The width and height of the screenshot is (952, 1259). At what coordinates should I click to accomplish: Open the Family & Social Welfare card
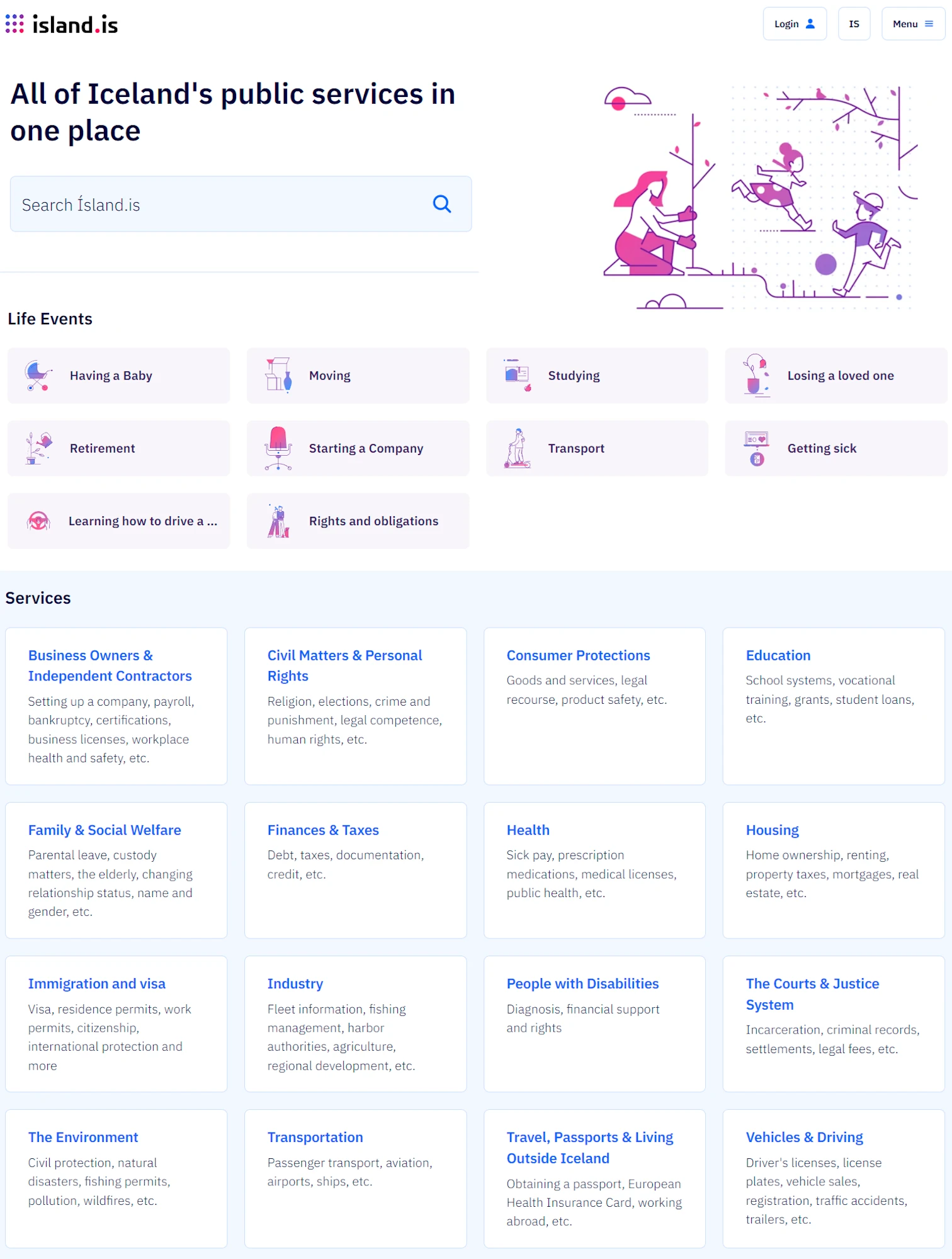(x=116, y=871)
